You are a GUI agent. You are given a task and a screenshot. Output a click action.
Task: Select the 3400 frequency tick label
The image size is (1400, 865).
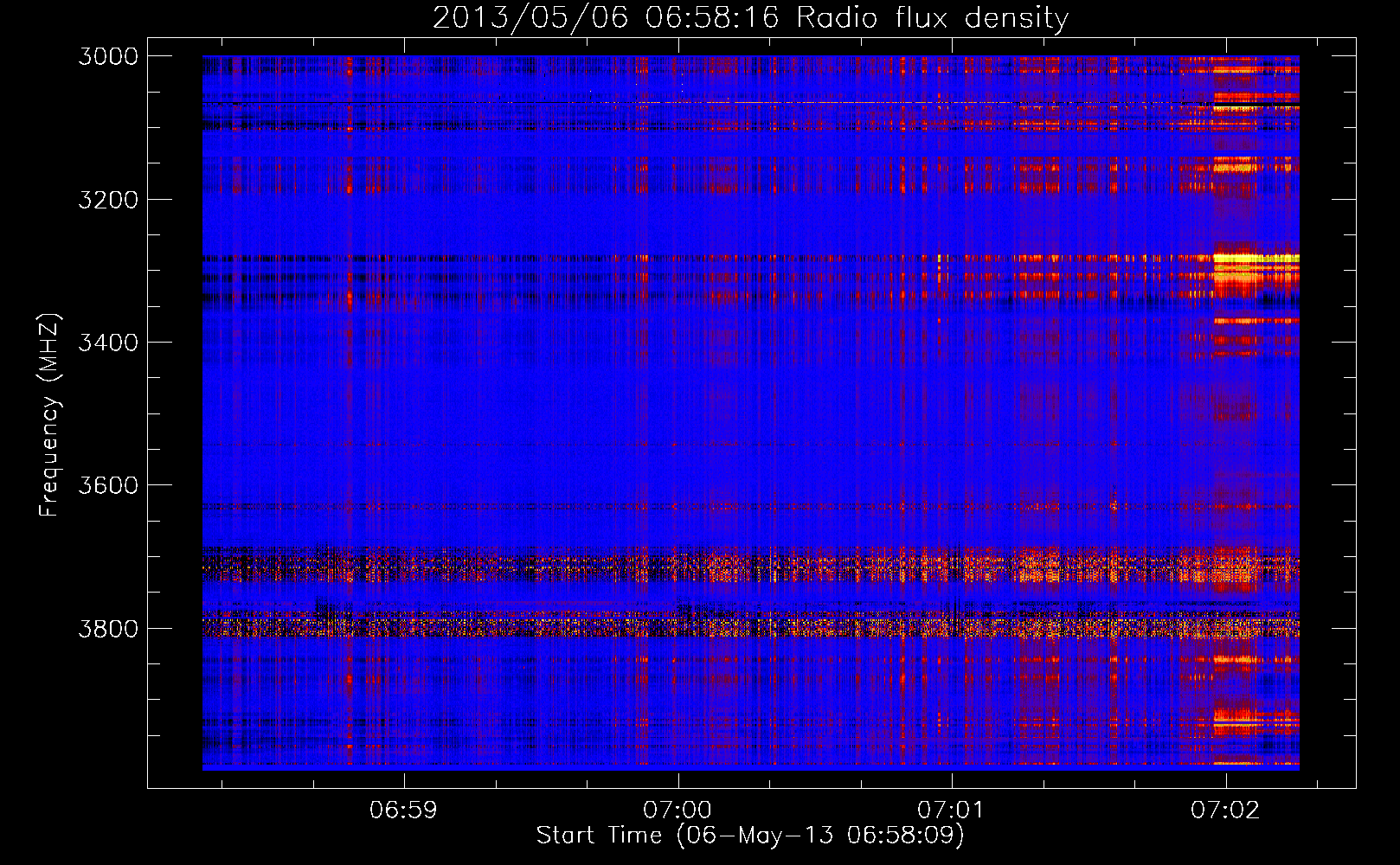[108, 343]
